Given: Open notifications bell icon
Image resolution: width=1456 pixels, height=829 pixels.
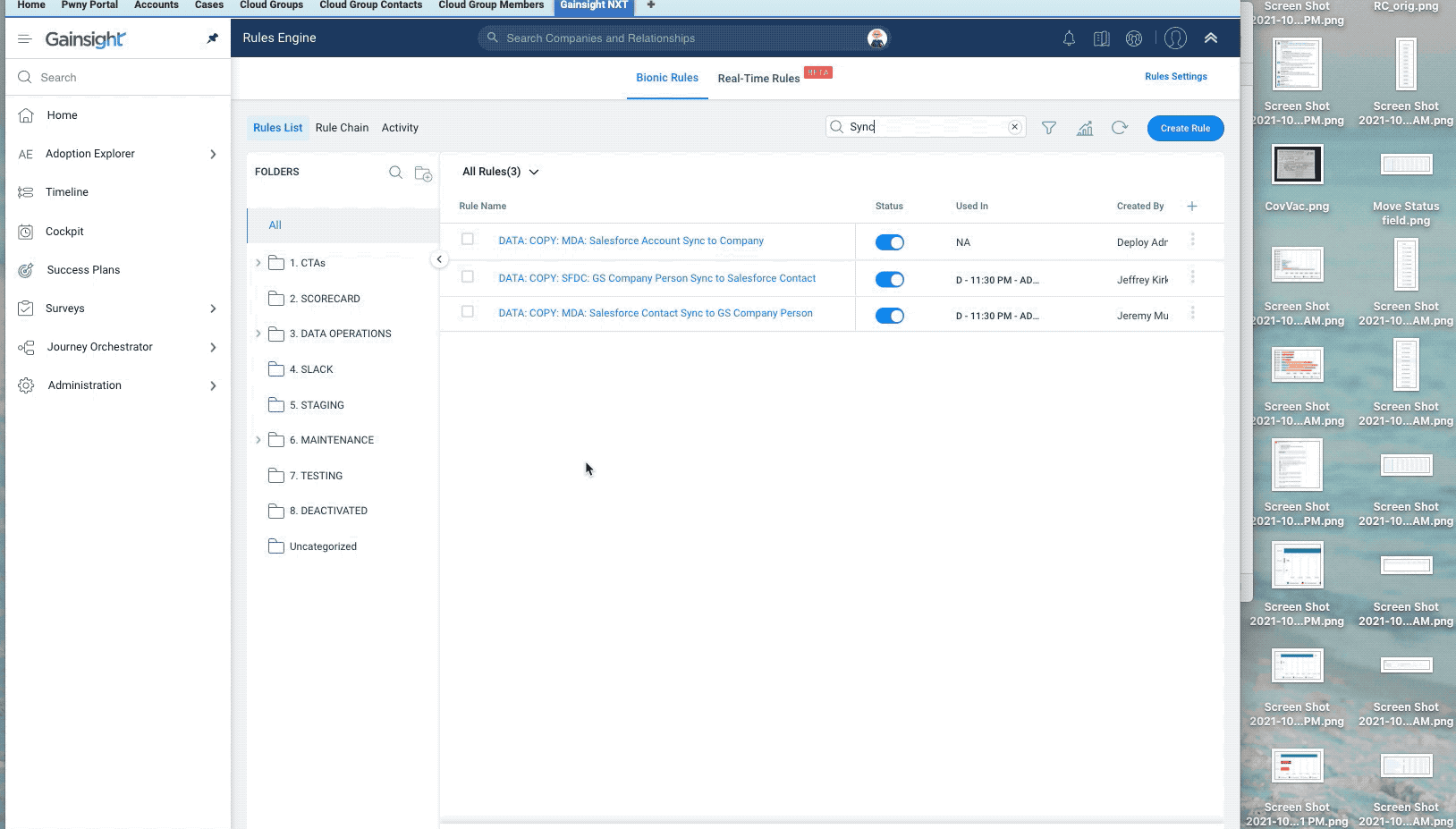Looking at the screenshot, I should (1069, 38).
